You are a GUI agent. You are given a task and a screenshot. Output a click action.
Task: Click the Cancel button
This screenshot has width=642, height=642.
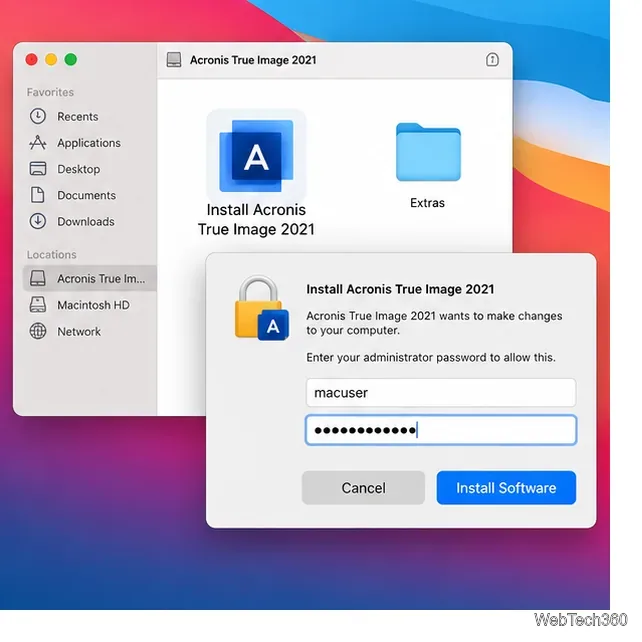coord(363,488)
